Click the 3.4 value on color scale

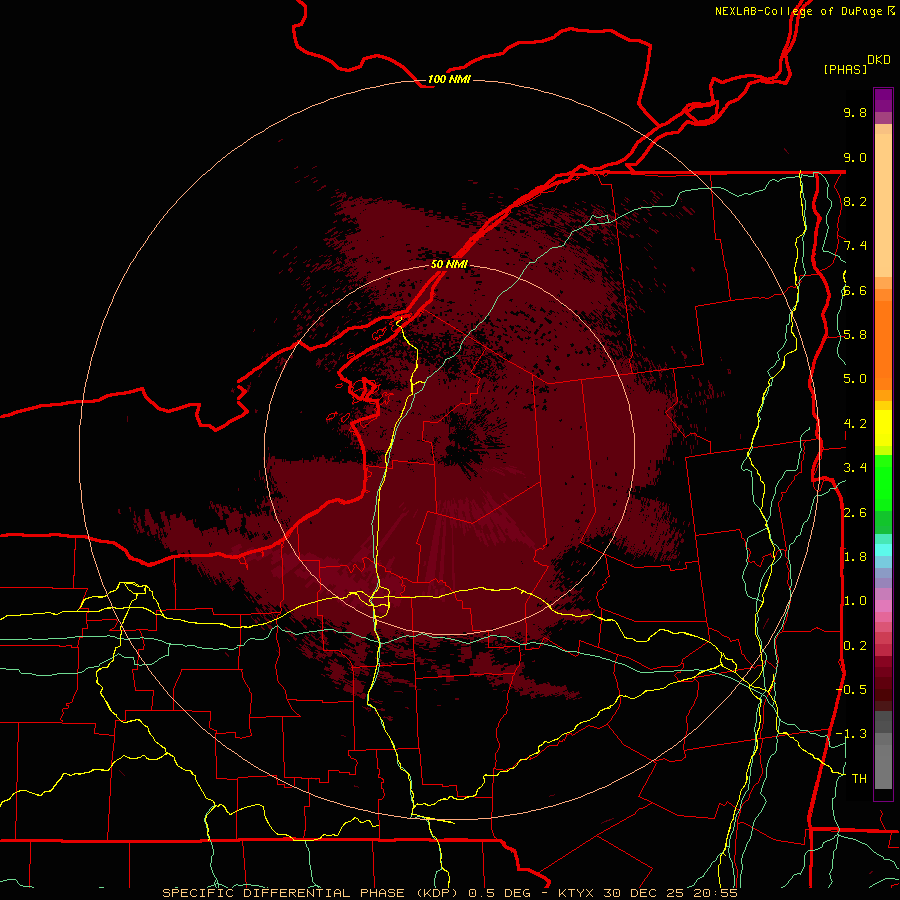(855, 468)
